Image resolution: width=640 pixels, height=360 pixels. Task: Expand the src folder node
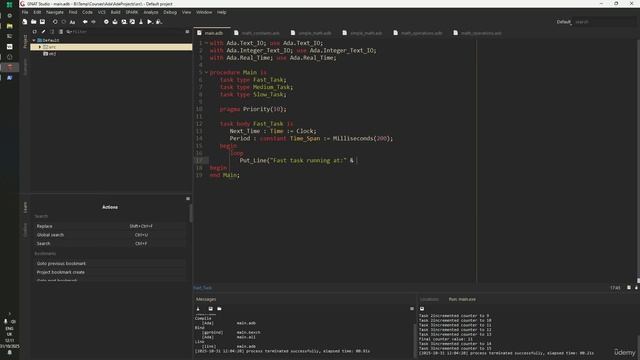click(40, 47)
